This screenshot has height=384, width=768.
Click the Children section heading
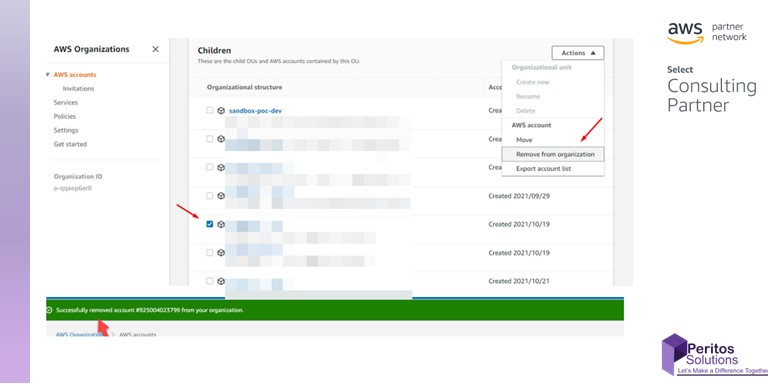click(214, 50)
